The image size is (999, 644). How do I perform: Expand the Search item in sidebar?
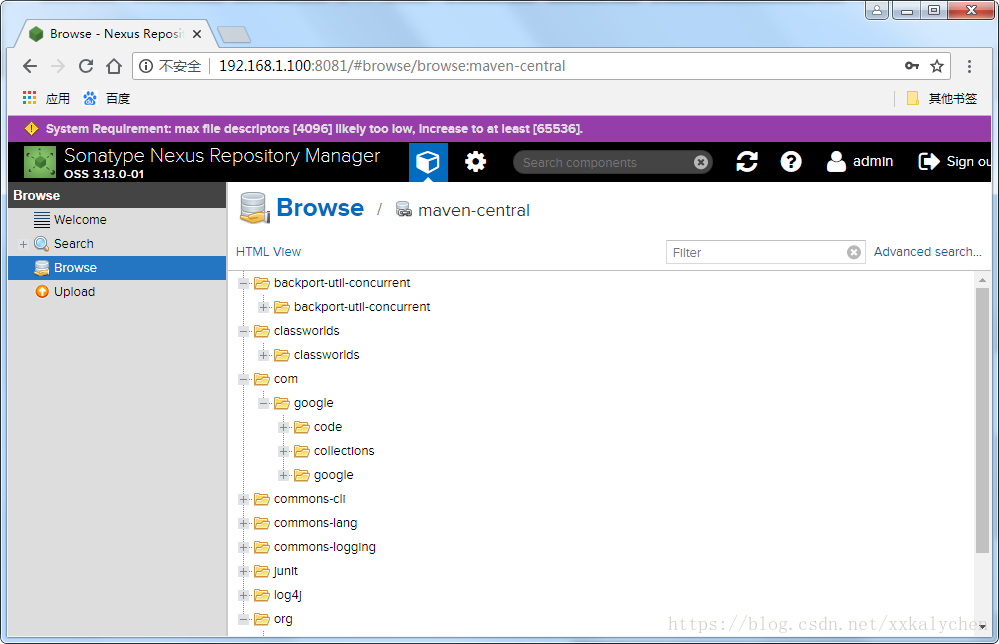coord(24,244)
